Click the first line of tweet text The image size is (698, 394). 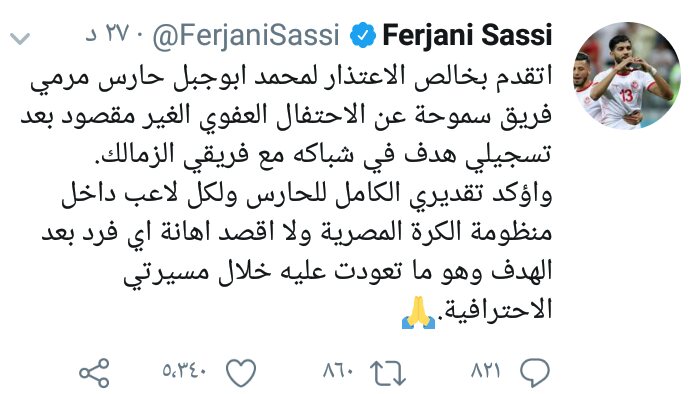[292, 76]
